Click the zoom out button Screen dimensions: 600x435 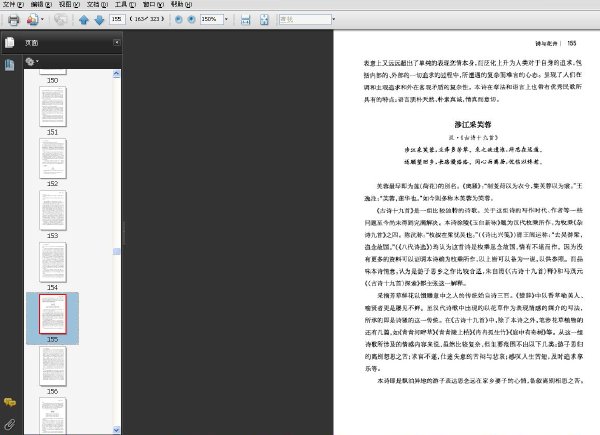click(178, 19)
